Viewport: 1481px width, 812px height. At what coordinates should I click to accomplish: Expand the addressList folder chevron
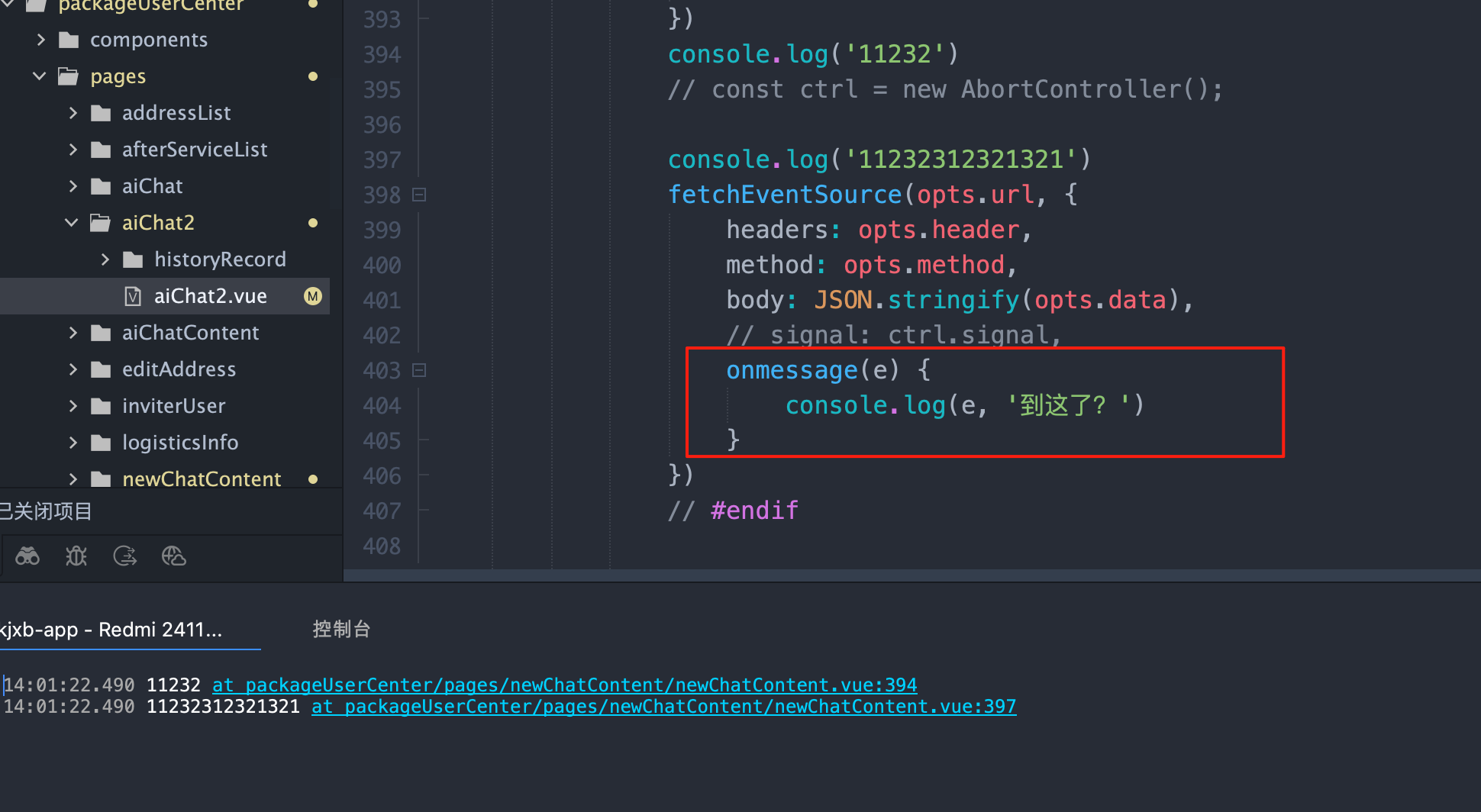[x=73, y=113]
